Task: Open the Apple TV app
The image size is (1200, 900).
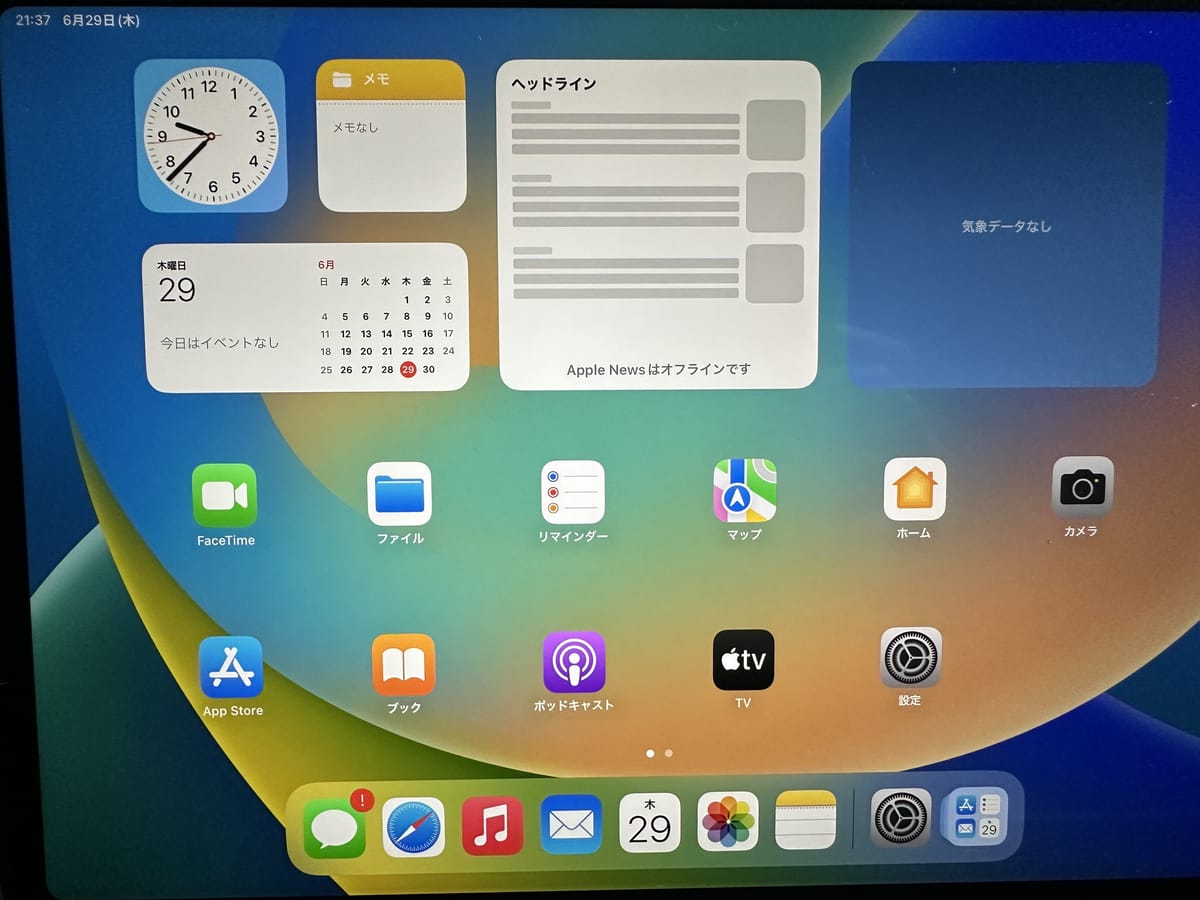Action: tap(743, 660)
